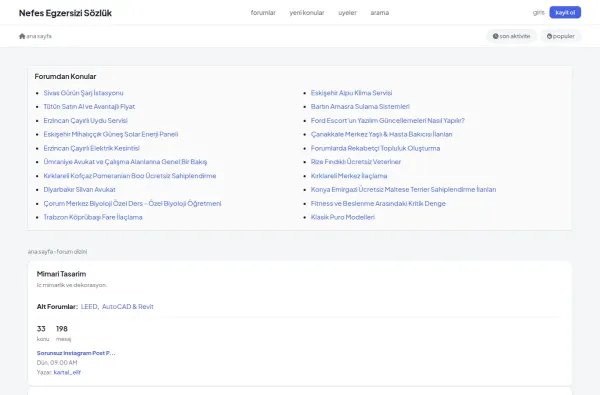Image resolution: width=600 pixels, height=395 pixels.
Task: Open Fitness ve Beslenme Arasındaki Kritik Denge
Action: (378, 203)
